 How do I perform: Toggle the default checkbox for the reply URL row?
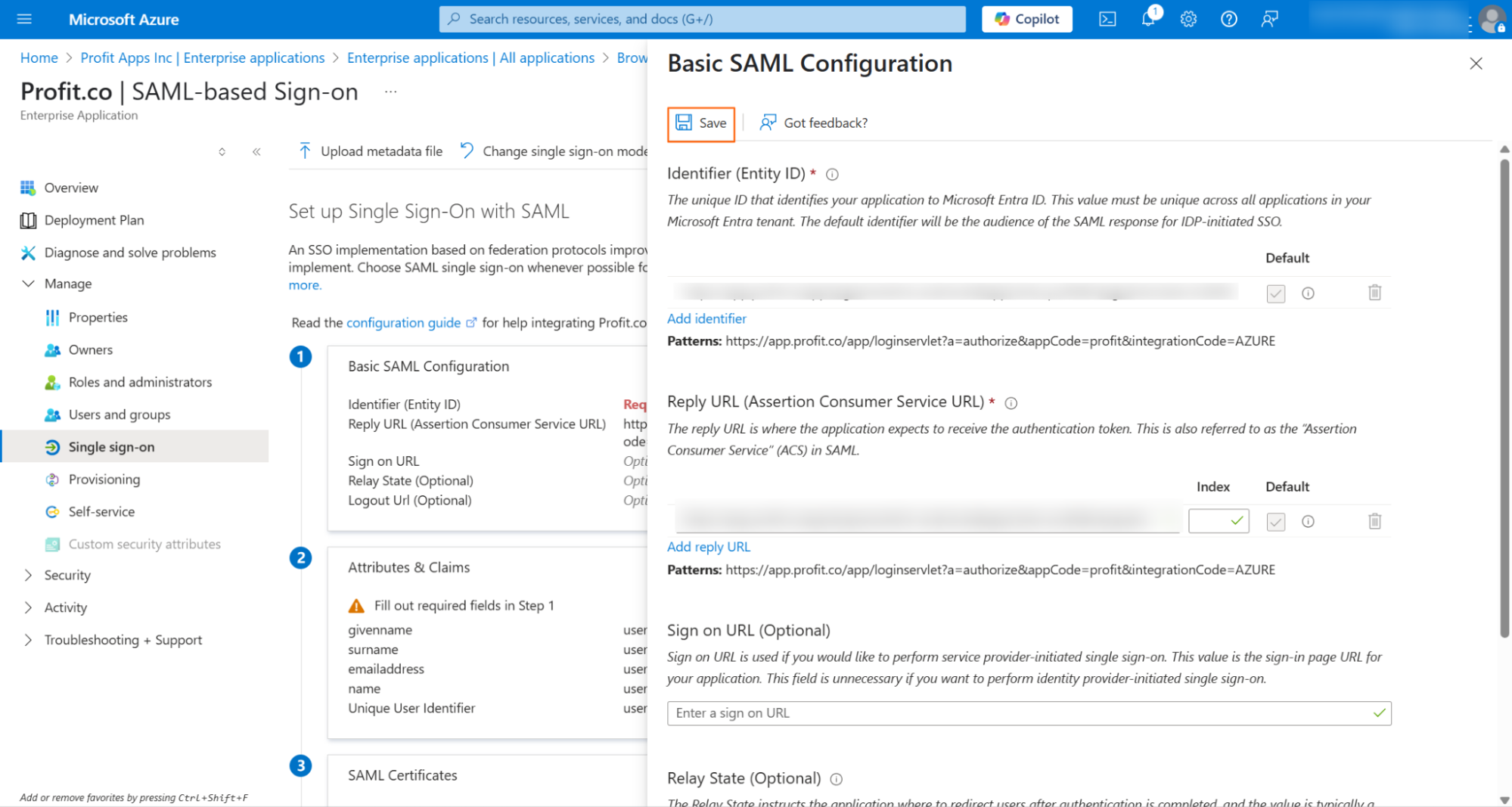[x=1276, y=522]
